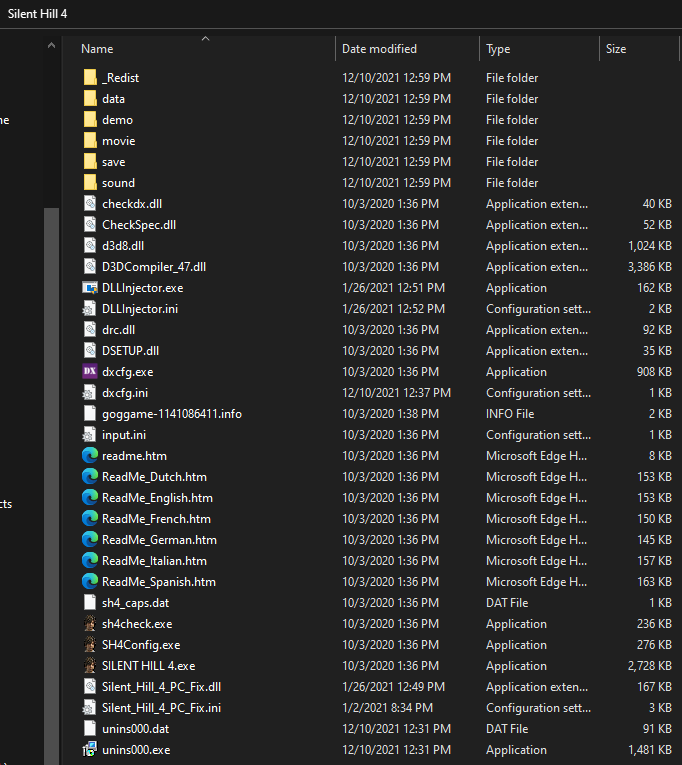Click the Edge icon for ReadMe_Spanish.htm
This screenshot has height=765, width=682.
[x=90, y=581]
